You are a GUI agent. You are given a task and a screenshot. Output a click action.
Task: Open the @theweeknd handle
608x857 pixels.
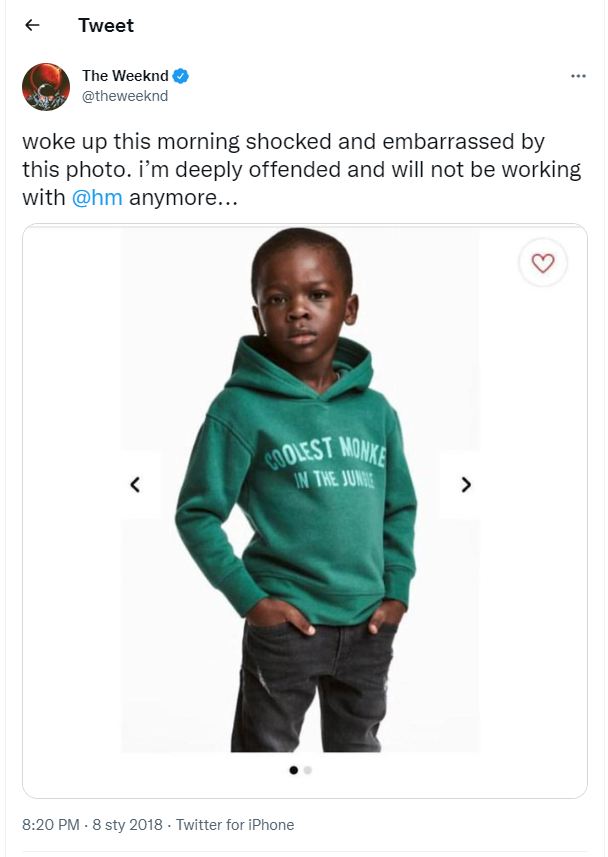point(125,96)
